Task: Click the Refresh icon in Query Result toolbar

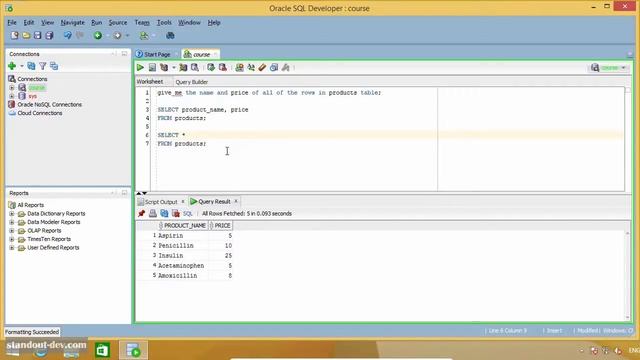Action: [x=164, y=213]
